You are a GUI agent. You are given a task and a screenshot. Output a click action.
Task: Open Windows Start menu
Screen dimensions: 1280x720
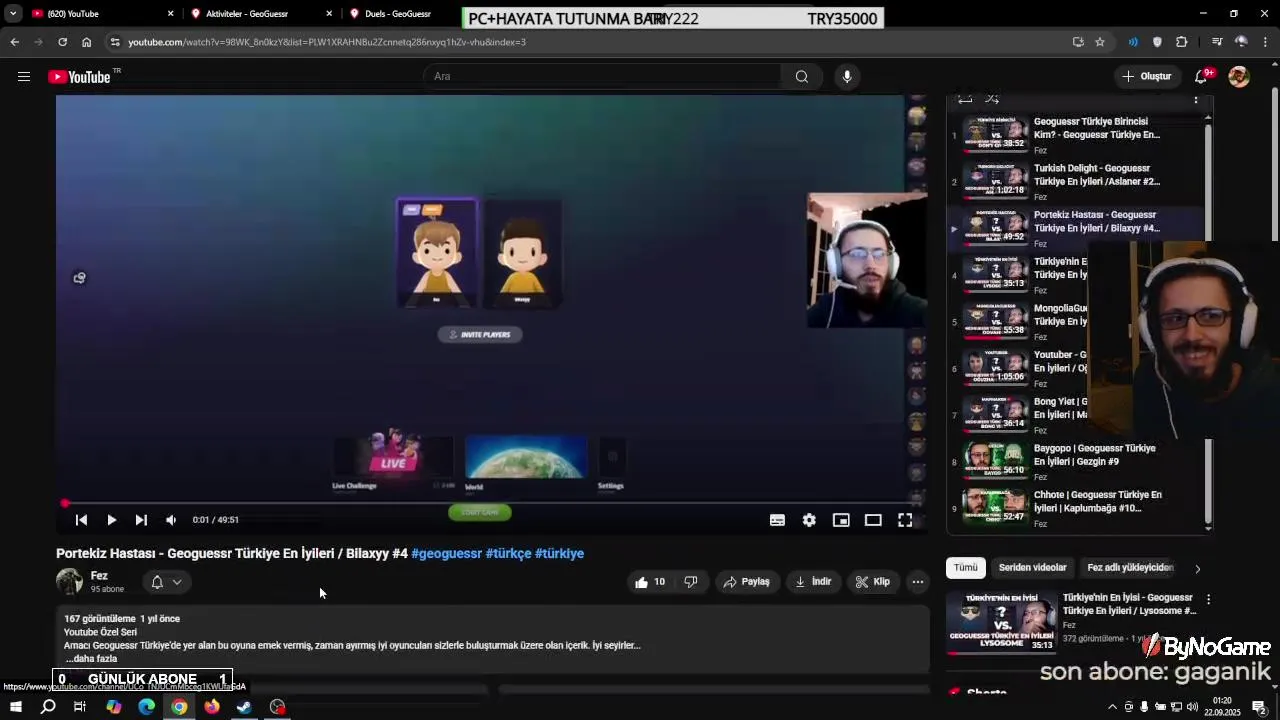[x=15, y=707]
